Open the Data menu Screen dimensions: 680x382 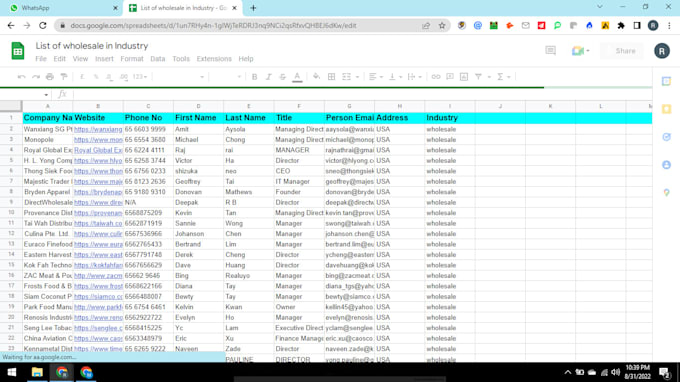tap(158, 59)
